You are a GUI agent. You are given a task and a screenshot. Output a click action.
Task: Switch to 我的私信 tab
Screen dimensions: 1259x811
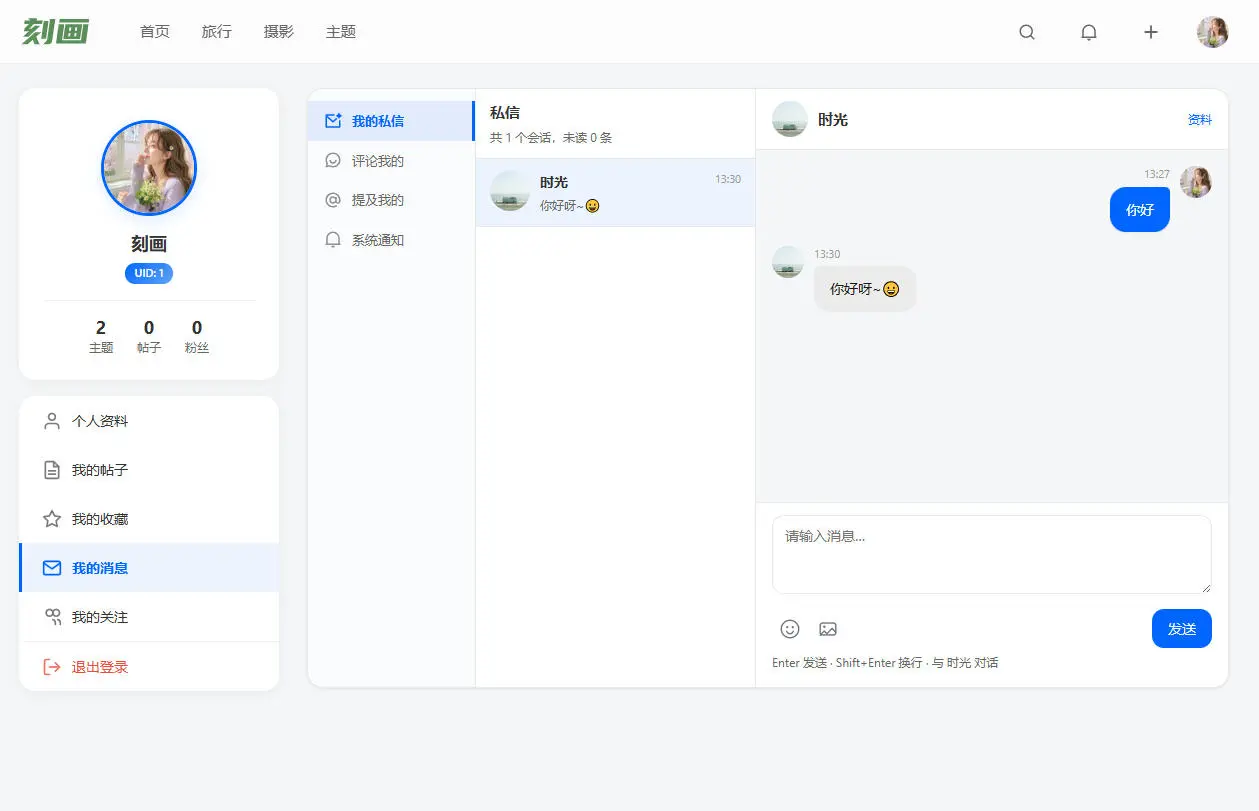pyautogui.click(x=391, y=121)
